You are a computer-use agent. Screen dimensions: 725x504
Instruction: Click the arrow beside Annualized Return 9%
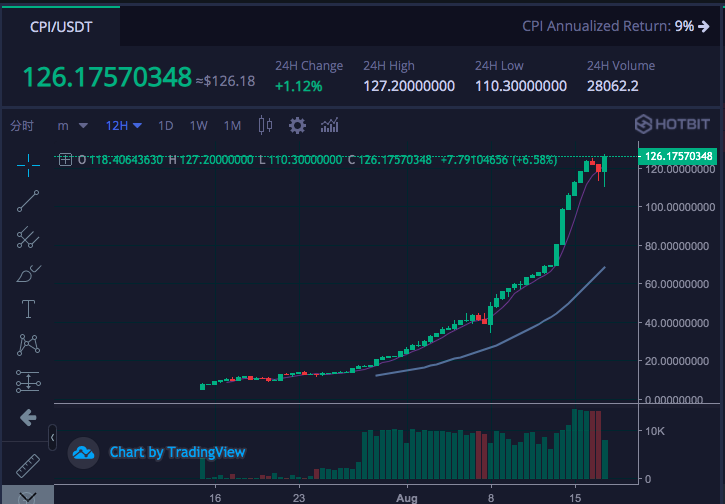[704, 26]
